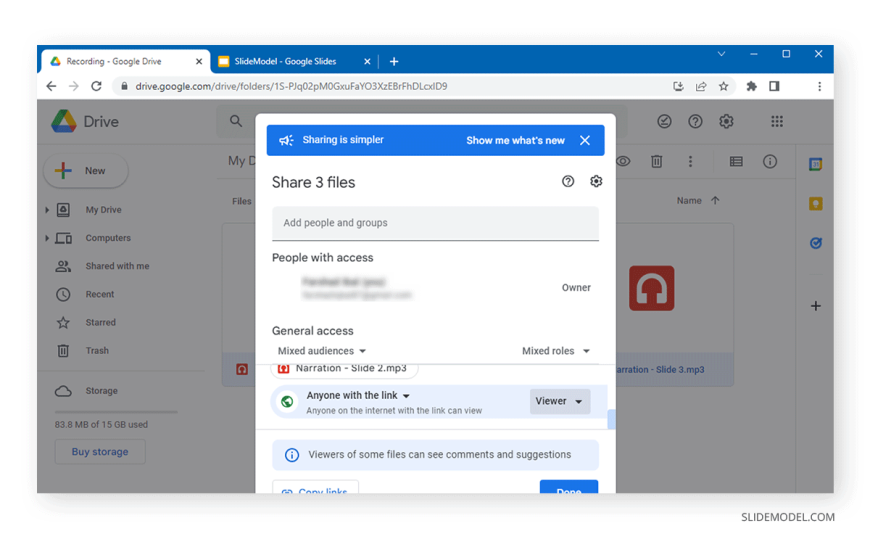Viewport: 870px width, 539px height.
Task: Click Copy links button
Action: 315,487
